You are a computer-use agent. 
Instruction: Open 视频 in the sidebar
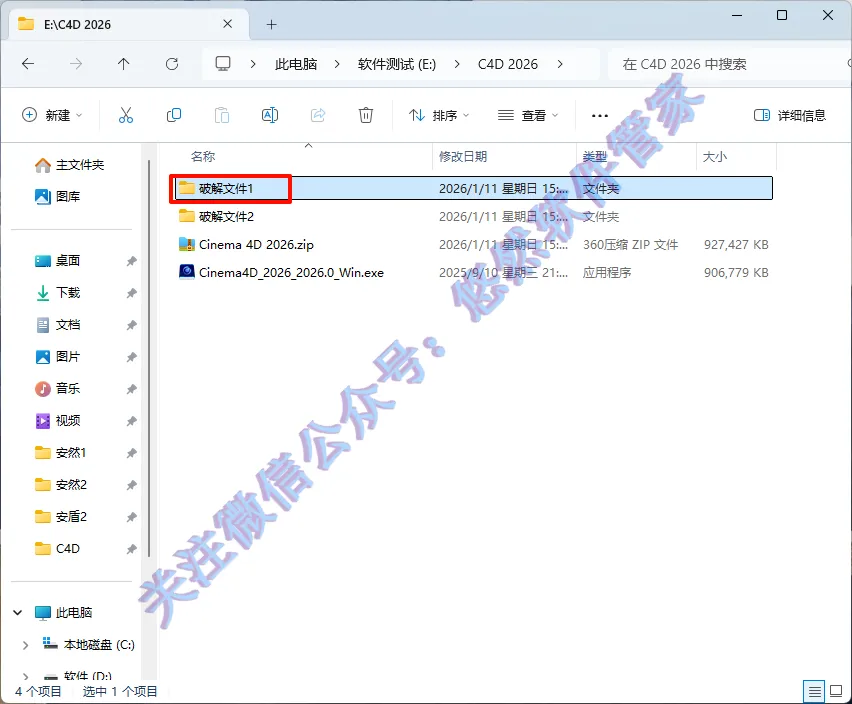click(58, 420)
